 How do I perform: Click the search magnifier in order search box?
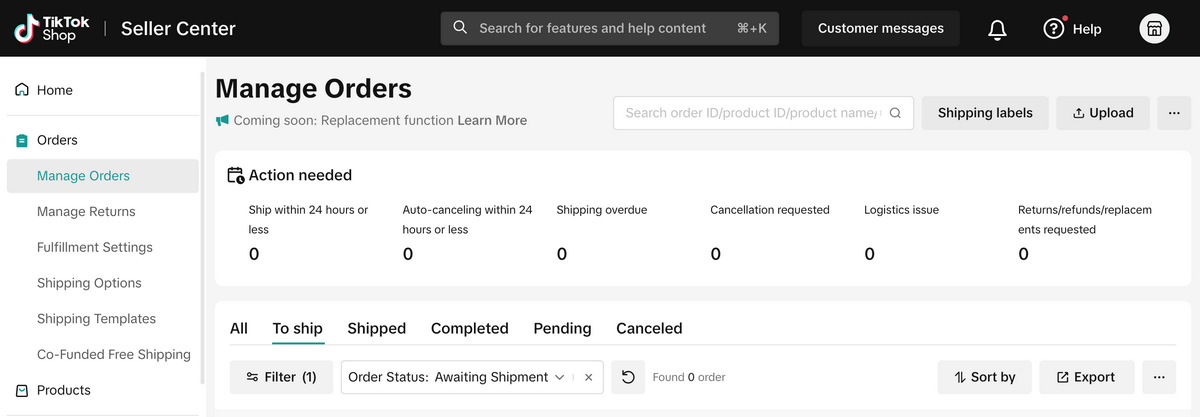(x=895, y=113)
